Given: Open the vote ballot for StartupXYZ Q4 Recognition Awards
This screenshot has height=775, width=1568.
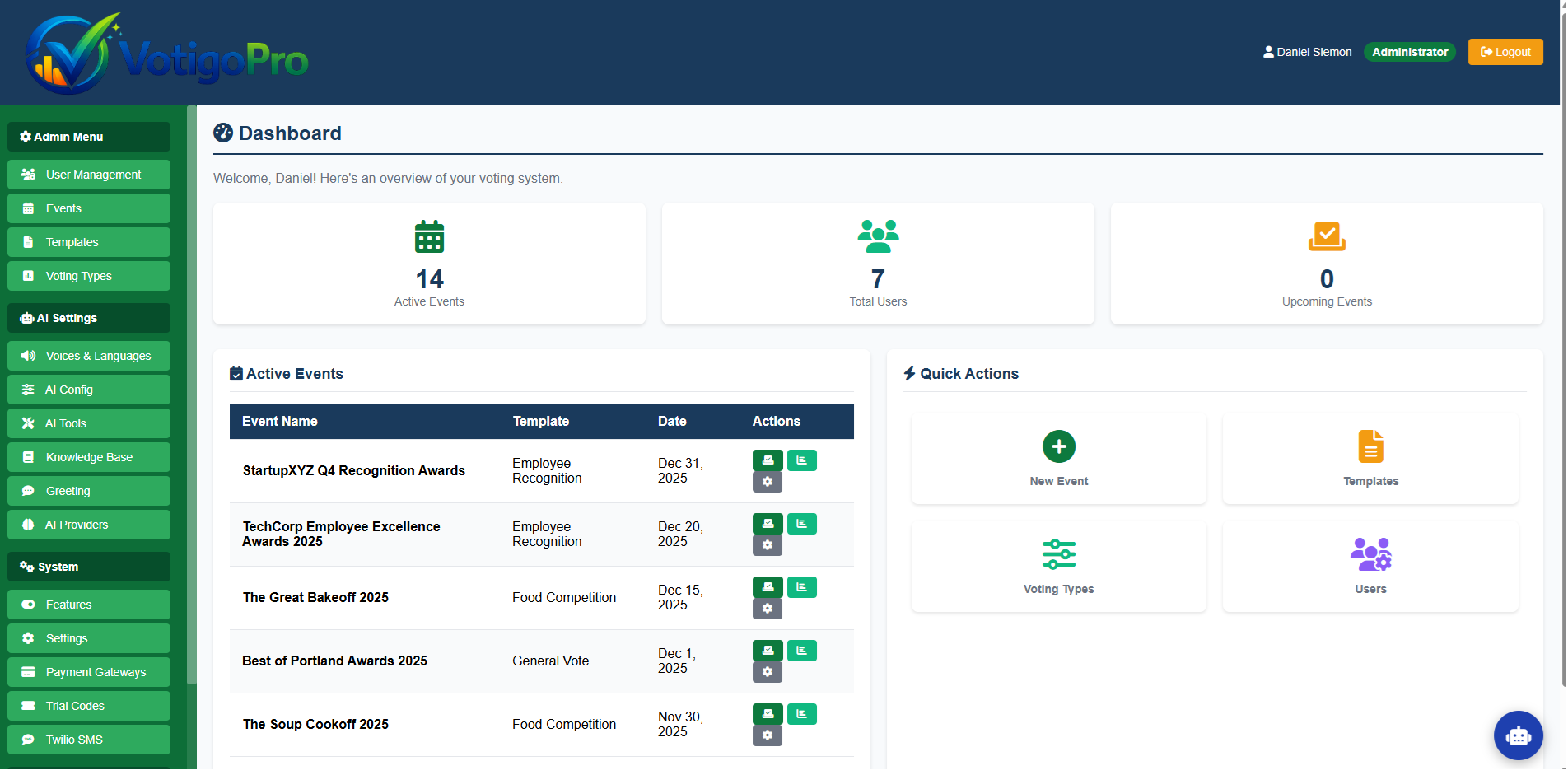Looking at the screenshot, I should (767, 460).
